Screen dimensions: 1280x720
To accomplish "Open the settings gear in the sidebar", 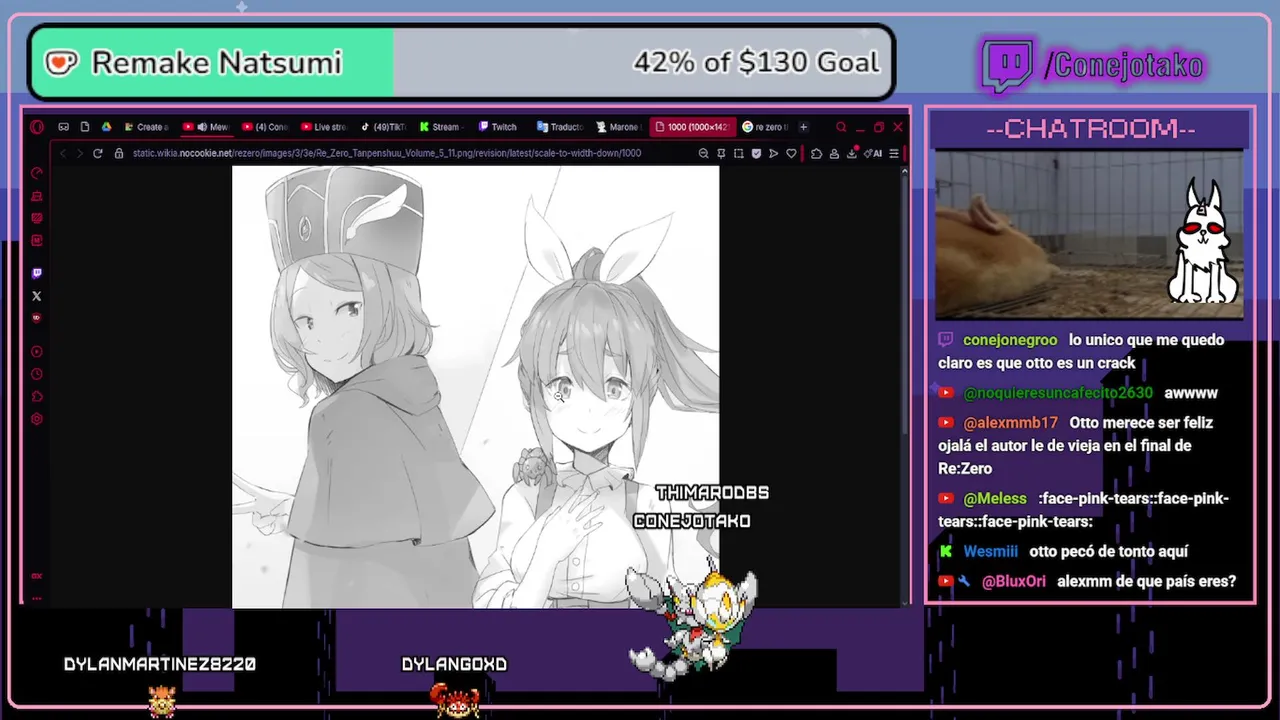I will (37, 419).
